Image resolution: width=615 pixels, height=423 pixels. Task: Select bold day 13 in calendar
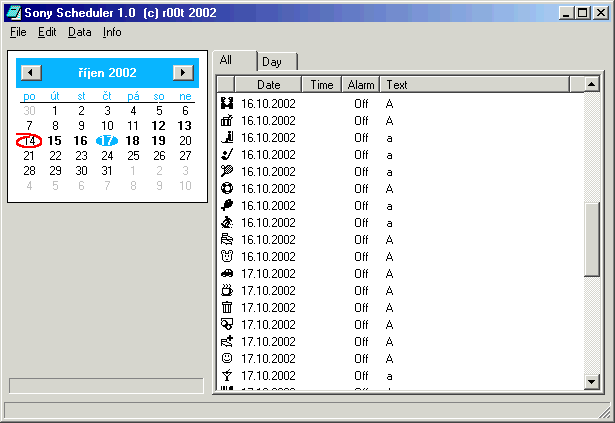pyautogui.click(x=185, y=126)
